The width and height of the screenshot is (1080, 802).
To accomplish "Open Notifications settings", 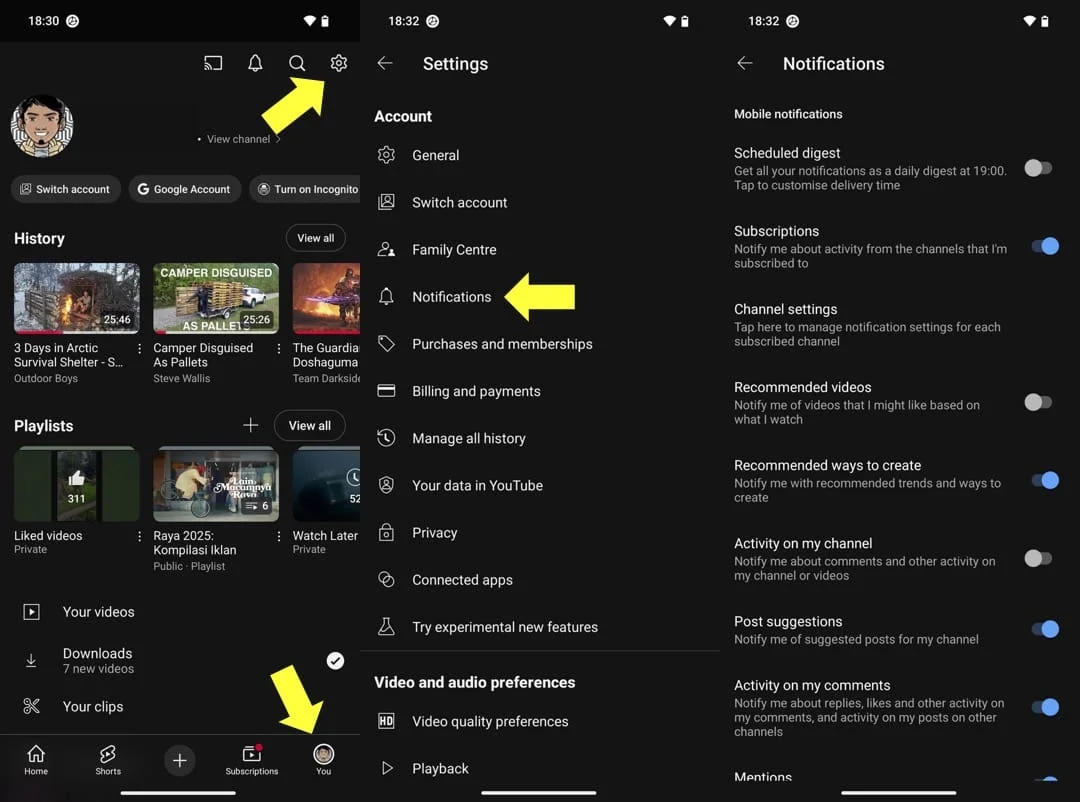I will click(540, 296).
